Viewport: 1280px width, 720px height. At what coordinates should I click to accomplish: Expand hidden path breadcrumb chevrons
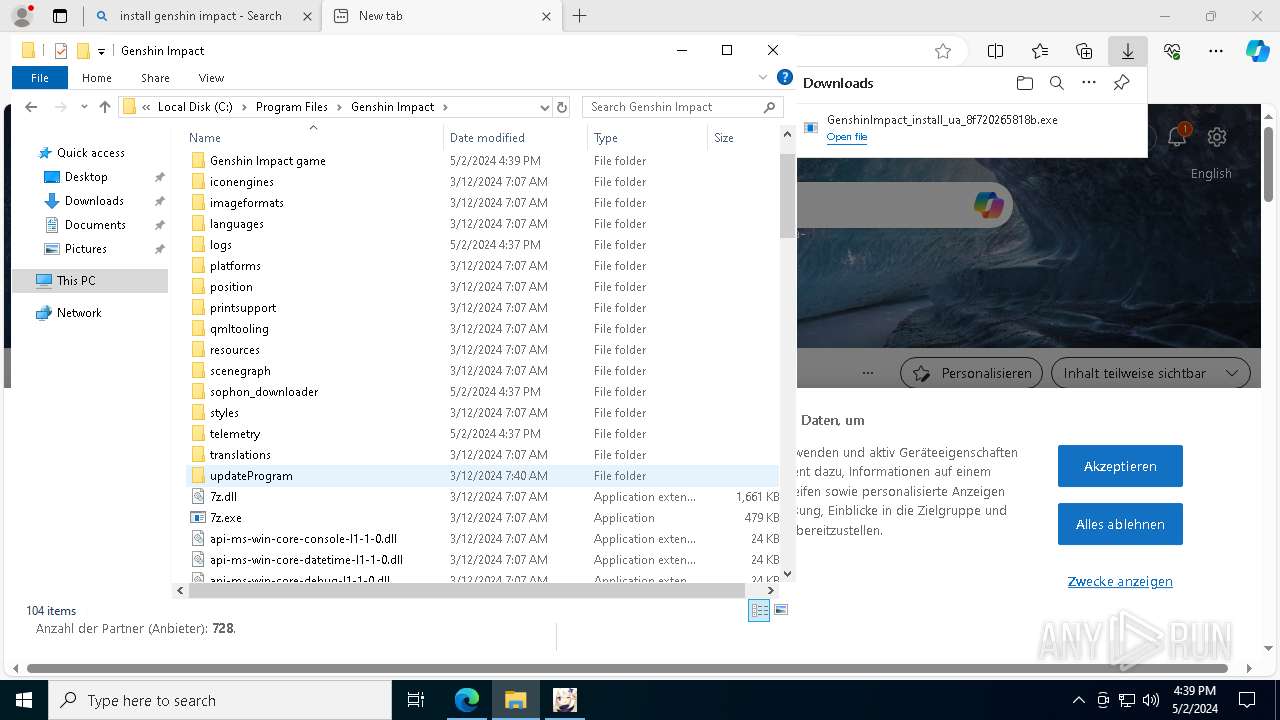point(147,107)
